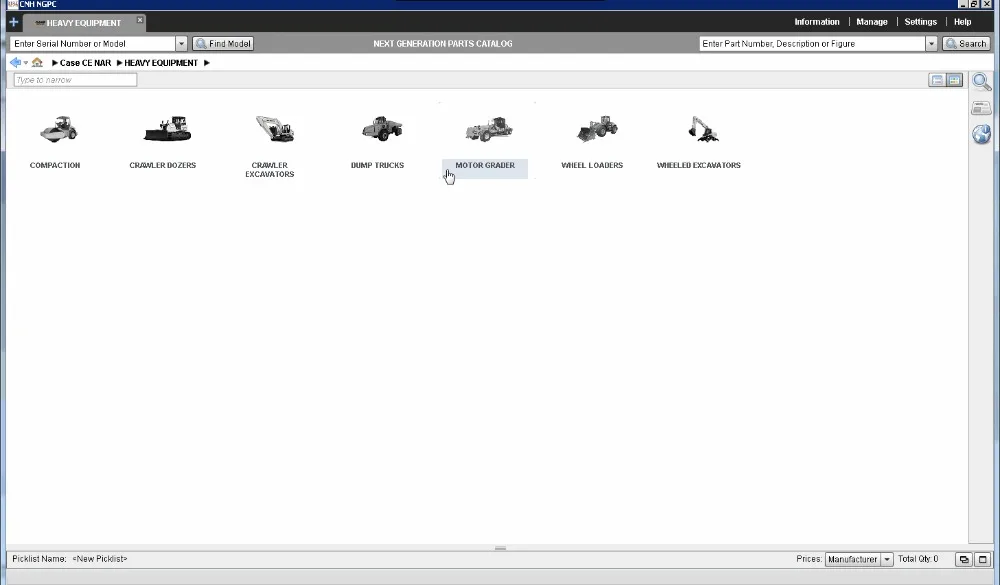Open the Prices Manufacturer dropdown
Screen dimensions: 1000x585
coord(859,559)
